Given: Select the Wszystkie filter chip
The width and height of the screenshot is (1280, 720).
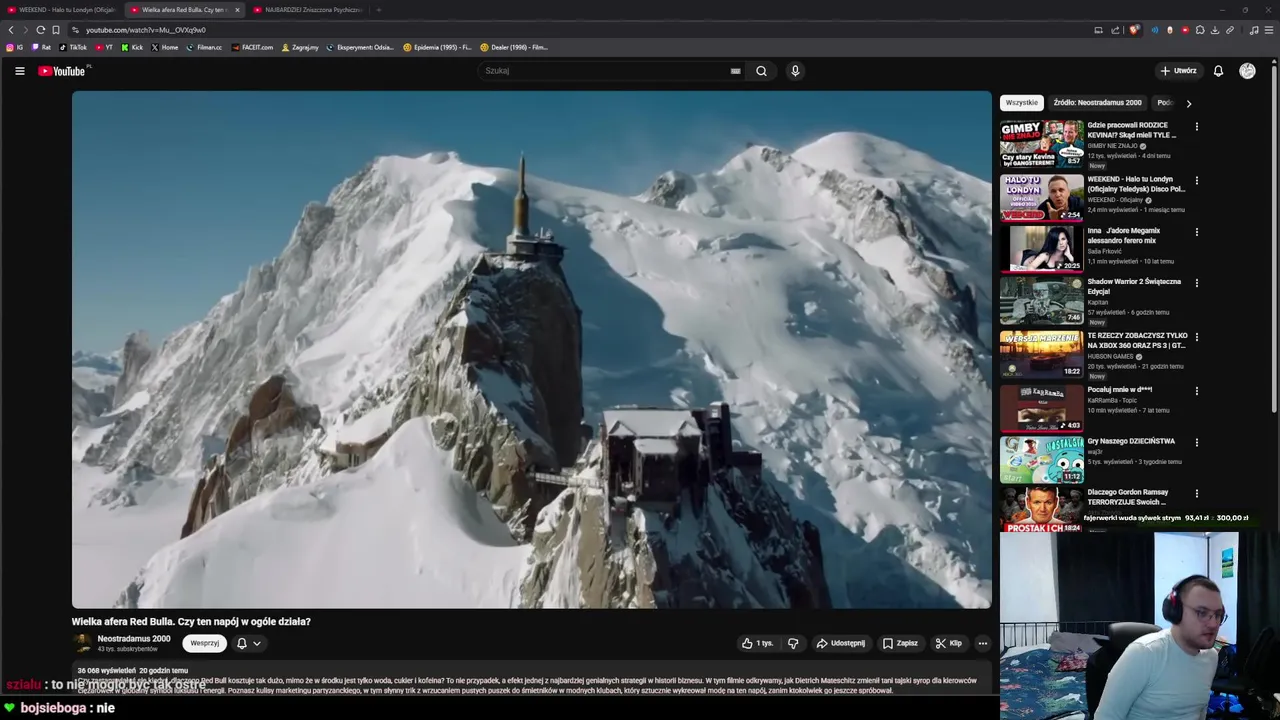Looking at the screenshot, I should click(x=1021, y=102).
